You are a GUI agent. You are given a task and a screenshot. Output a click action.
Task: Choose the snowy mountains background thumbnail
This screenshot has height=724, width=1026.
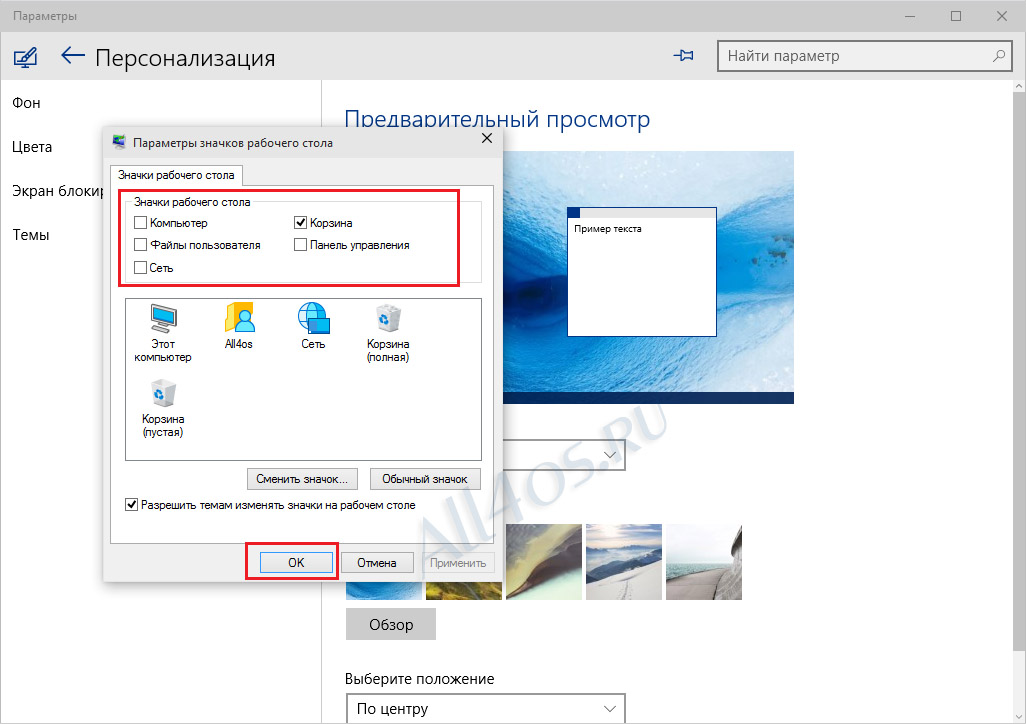(x=624, y=562)
